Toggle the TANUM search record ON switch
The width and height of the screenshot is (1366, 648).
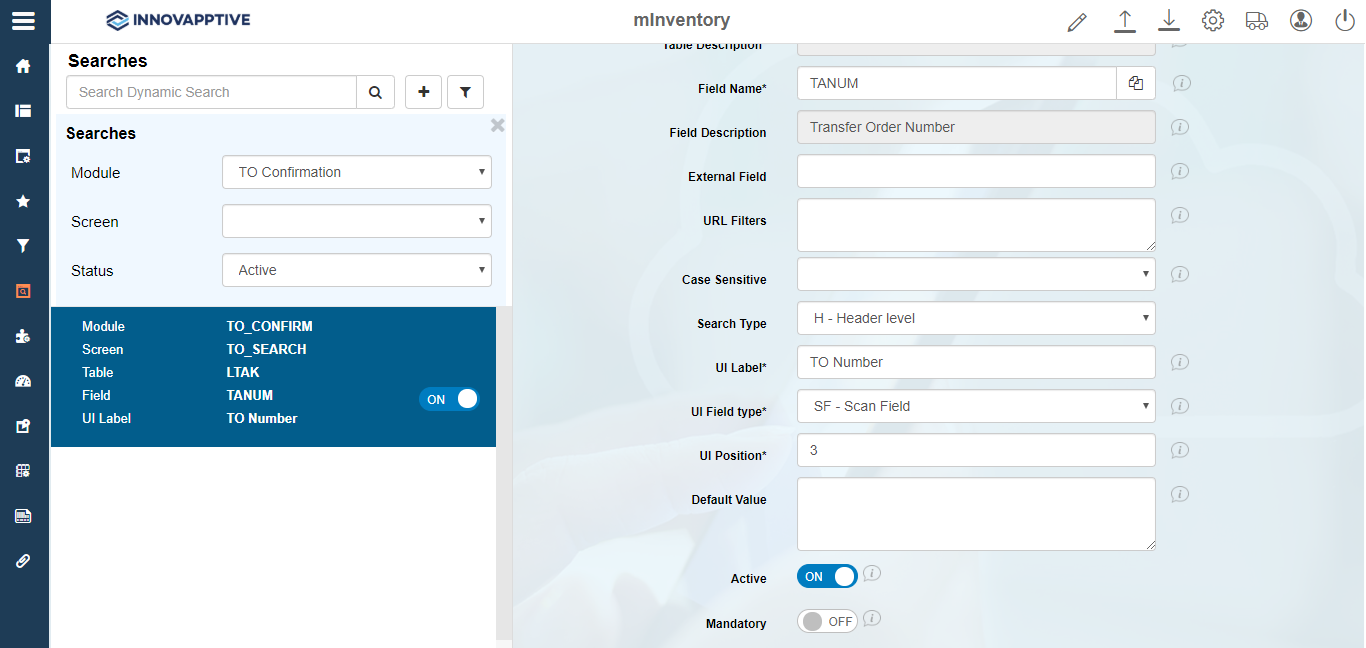[449, 399]
